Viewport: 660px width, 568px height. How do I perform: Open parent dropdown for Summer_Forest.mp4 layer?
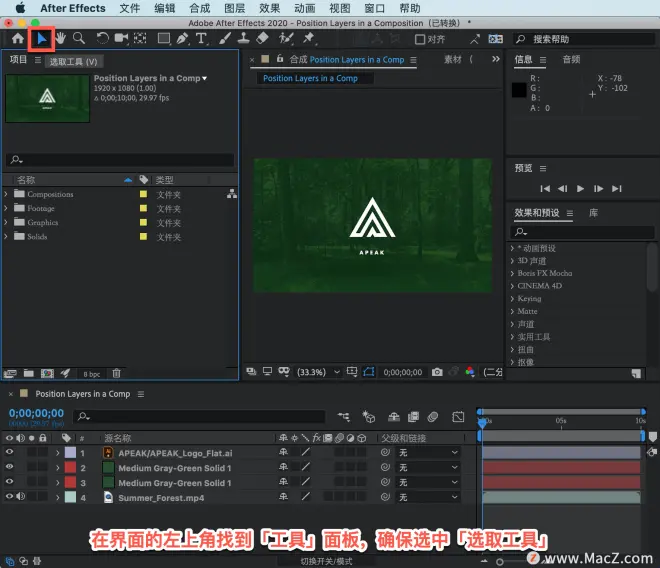click(x=428, y=497)
